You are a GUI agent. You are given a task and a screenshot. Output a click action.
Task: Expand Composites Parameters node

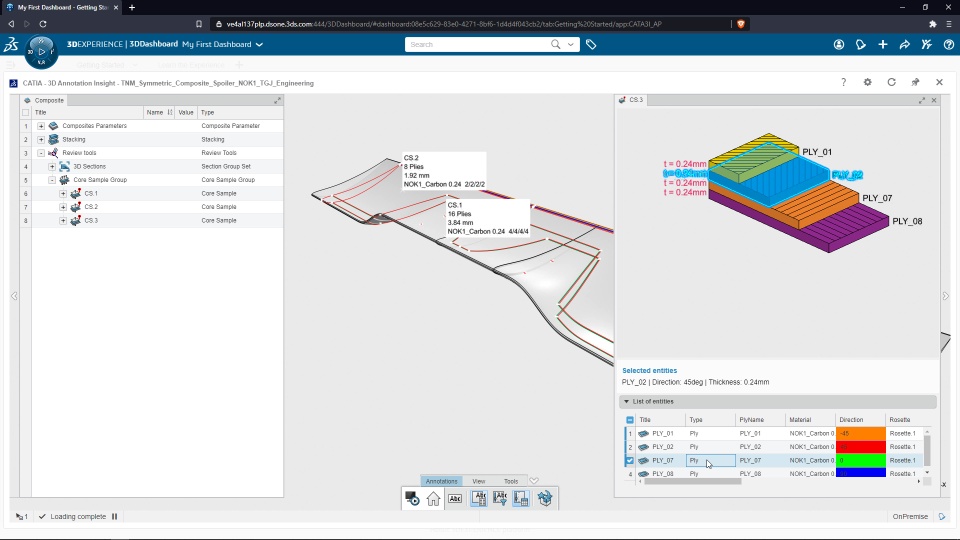pyautogui.click(x=41, y=126)
